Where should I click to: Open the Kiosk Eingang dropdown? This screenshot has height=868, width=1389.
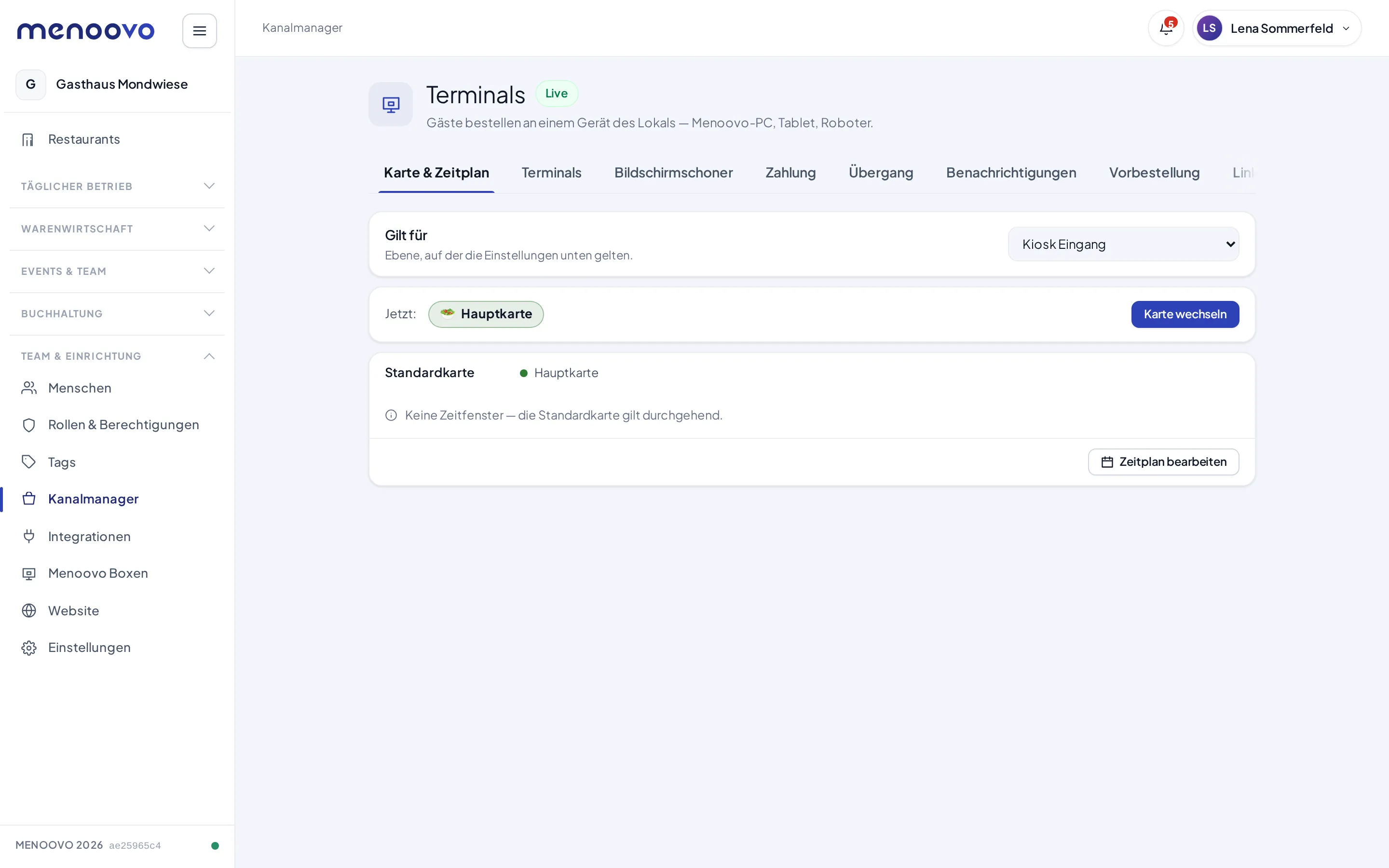pyautogui.click(x=1123, y=244)
